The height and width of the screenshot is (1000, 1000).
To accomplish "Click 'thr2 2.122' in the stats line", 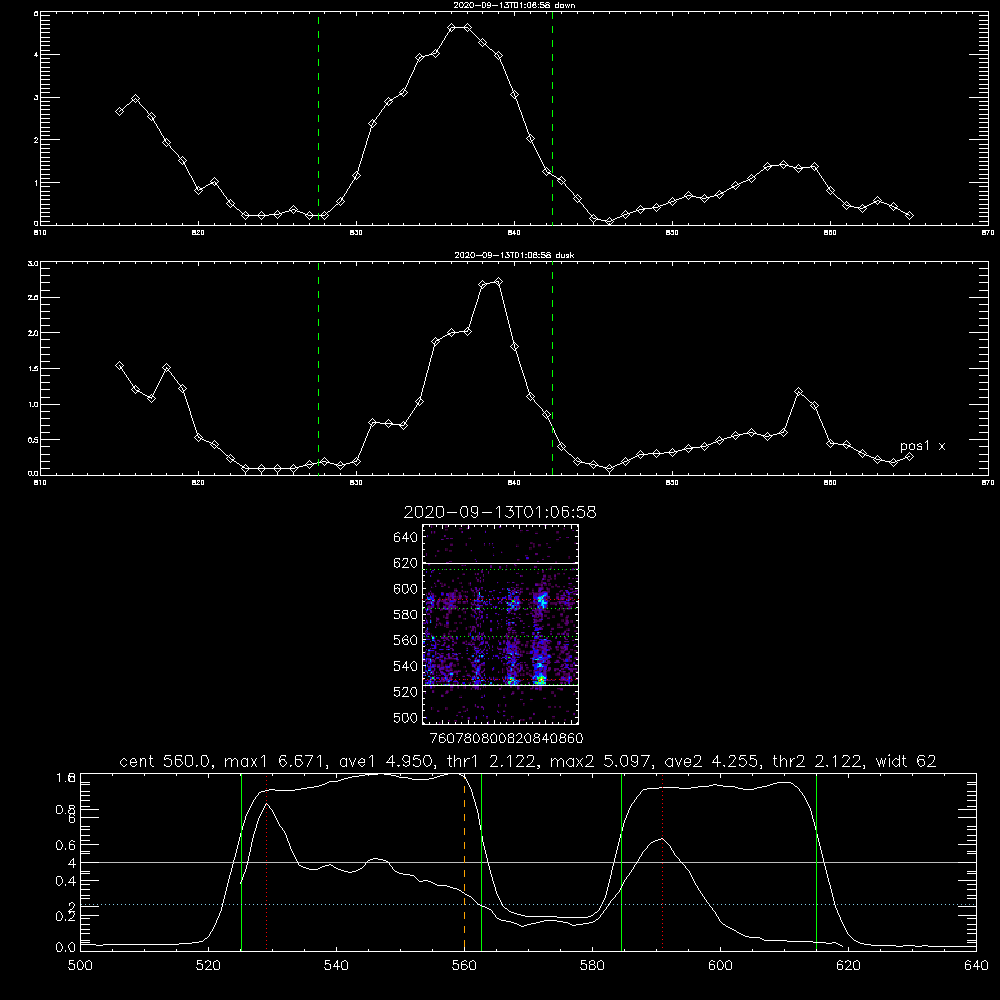I will 818,761.
